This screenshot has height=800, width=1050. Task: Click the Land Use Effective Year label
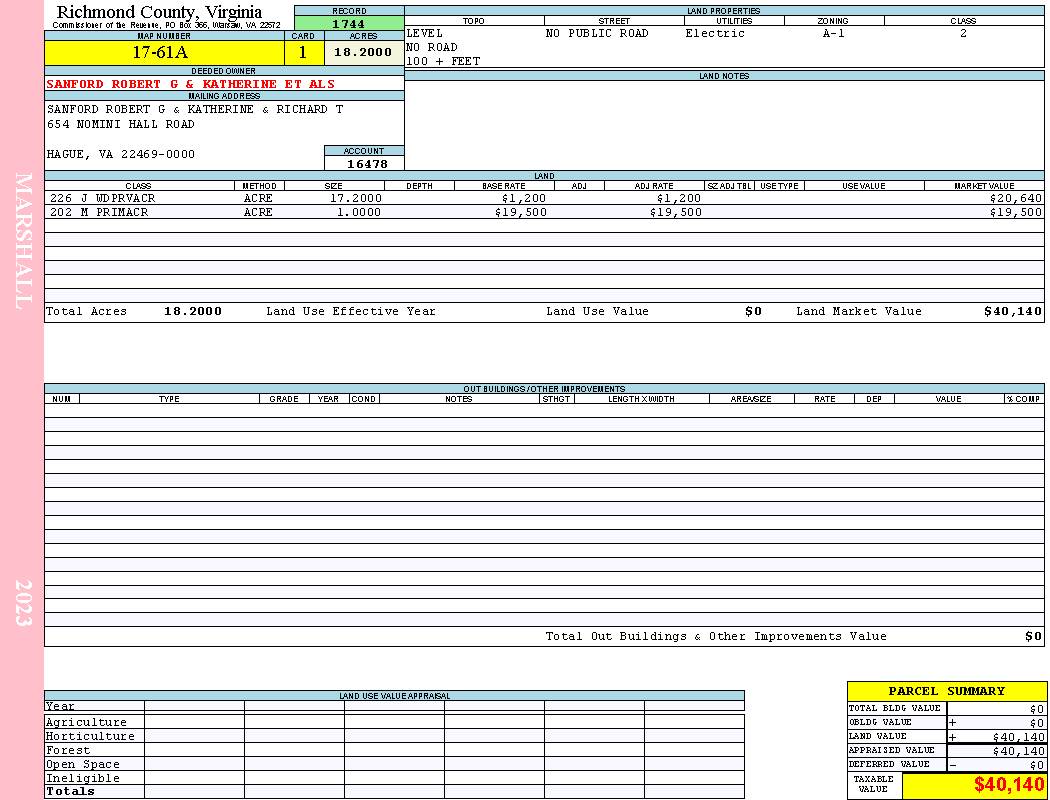[x=351, y=311]
